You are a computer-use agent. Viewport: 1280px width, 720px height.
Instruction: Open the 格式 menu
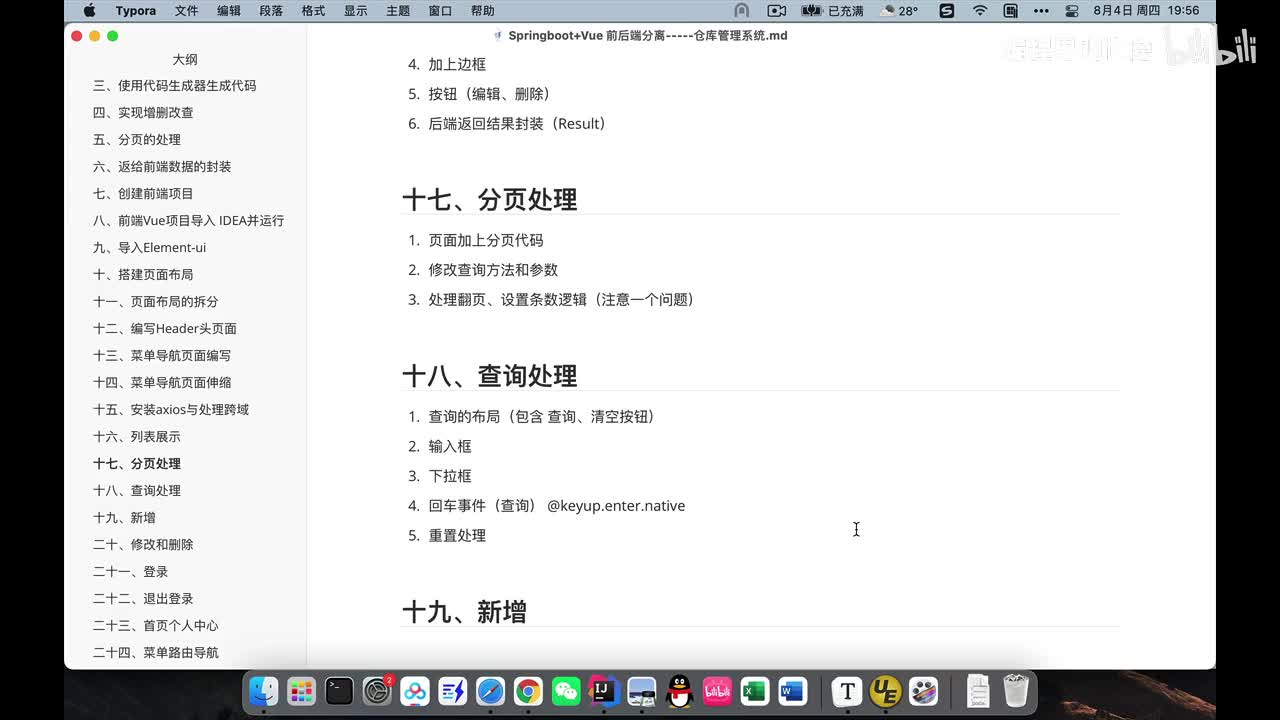[x=313, y=11]
